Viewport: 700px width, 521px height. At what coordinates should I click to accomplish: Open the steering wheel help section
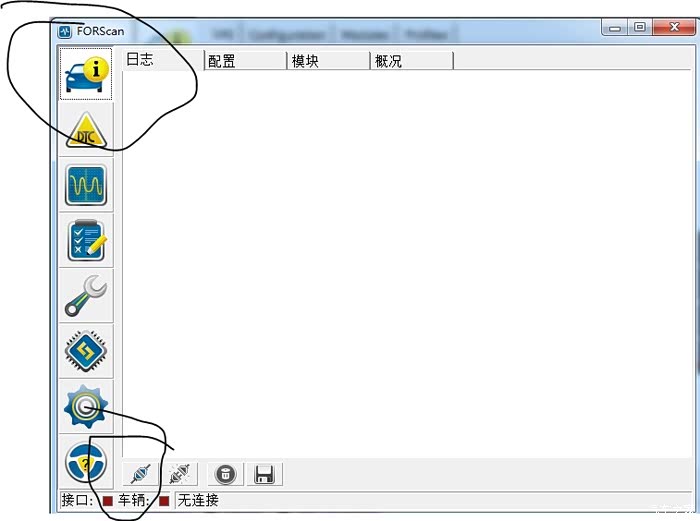pyautogui.click(x=86, y=463)
